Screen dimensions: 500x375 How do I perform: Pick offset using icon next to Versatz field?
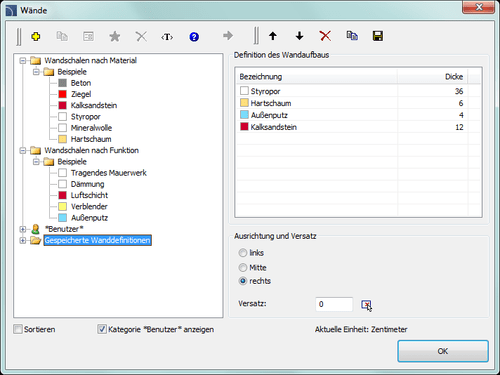(x=366, y=304)
